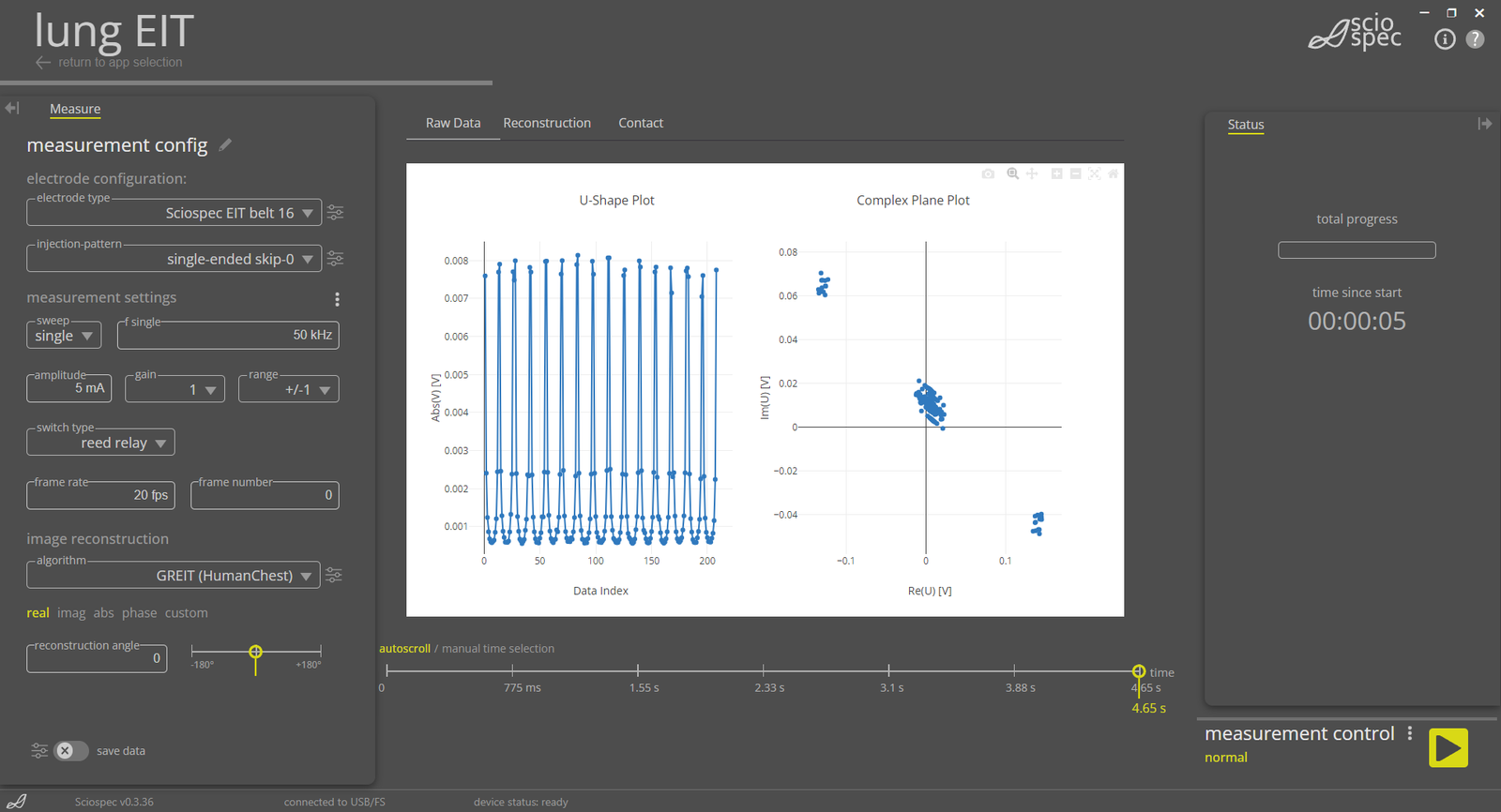Open the switch type reed relay dropdown
Screen dimensions: 1501x812
pos(160,444)
